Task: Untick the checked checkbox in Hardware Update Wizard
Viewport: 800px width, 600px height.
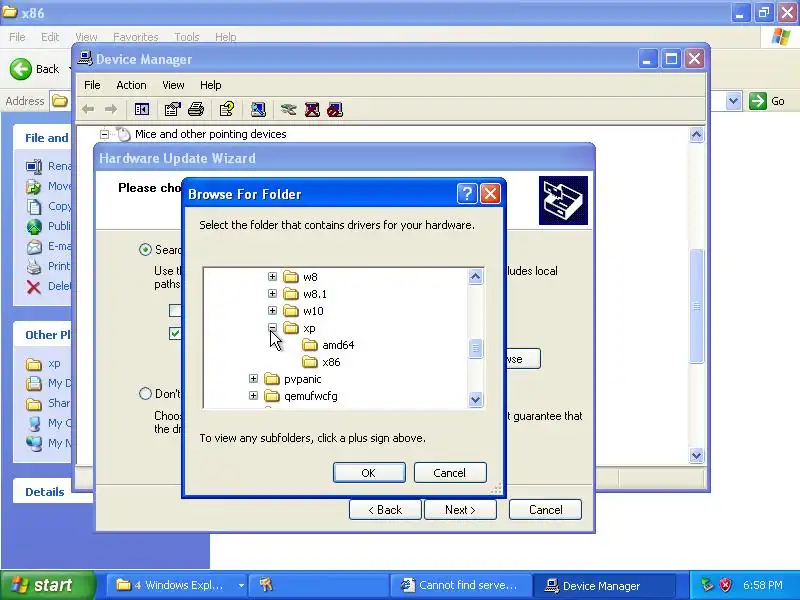Action: pyautogui.click(x=175, y=334)
